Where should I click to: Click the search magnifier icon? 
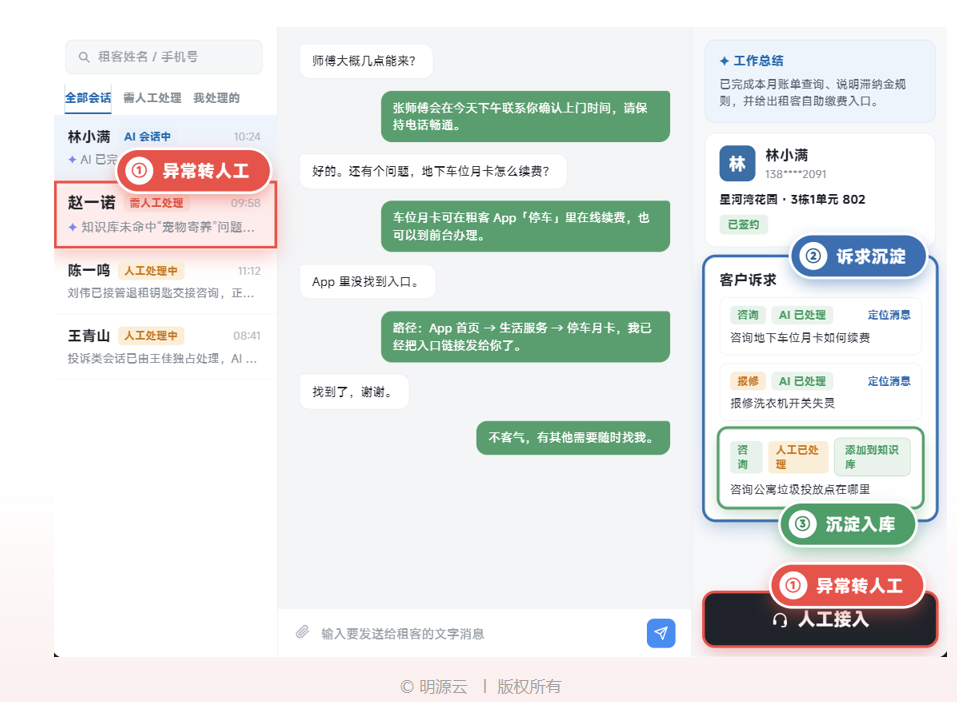(84, 57)
